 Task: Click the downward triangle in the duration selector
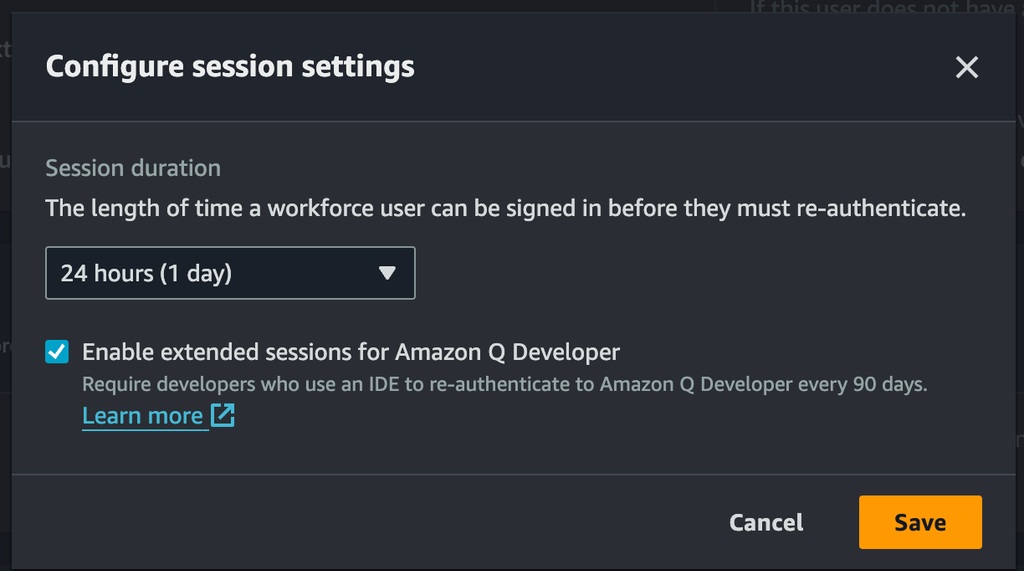point(387,273)
